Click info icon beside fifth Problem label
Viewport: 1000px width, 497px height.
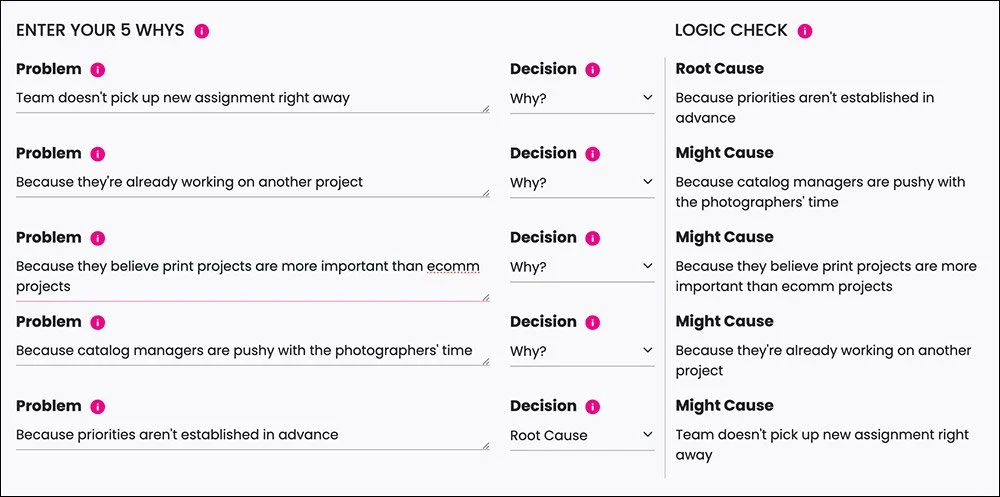98,407
